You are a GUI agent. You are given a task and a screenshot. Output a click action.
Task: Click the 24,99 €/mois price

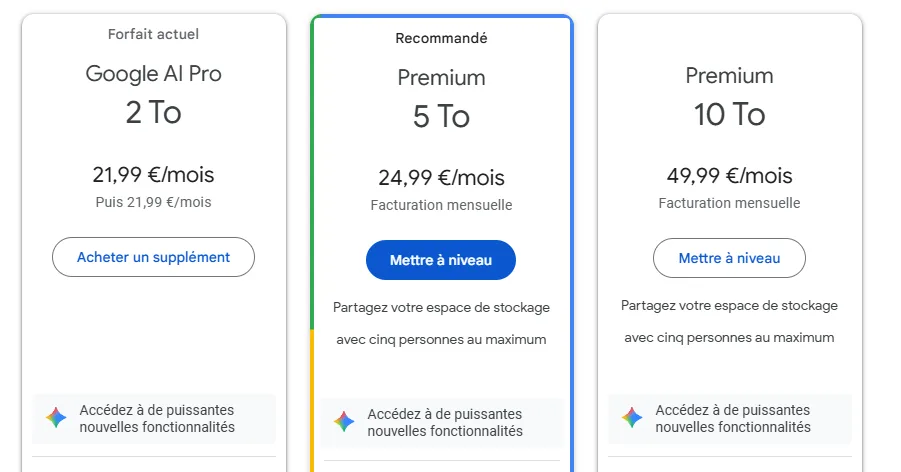tap(441, 178)
